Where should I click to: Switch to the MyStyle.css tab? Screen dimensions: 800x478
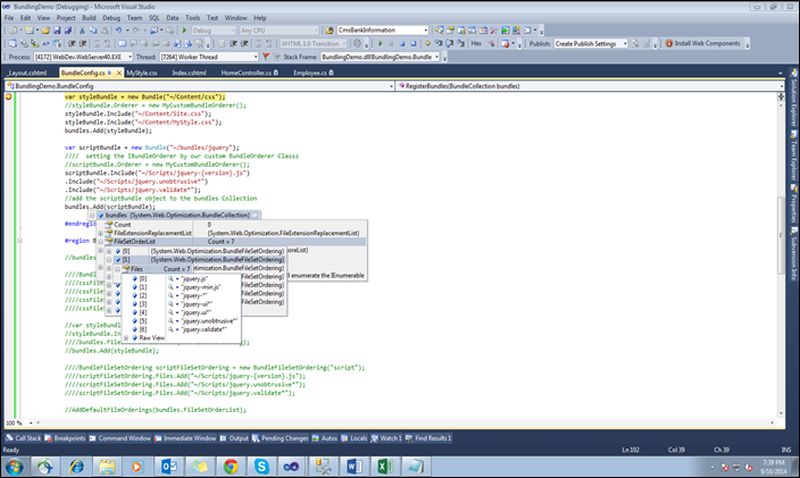(x=141, y=73)
